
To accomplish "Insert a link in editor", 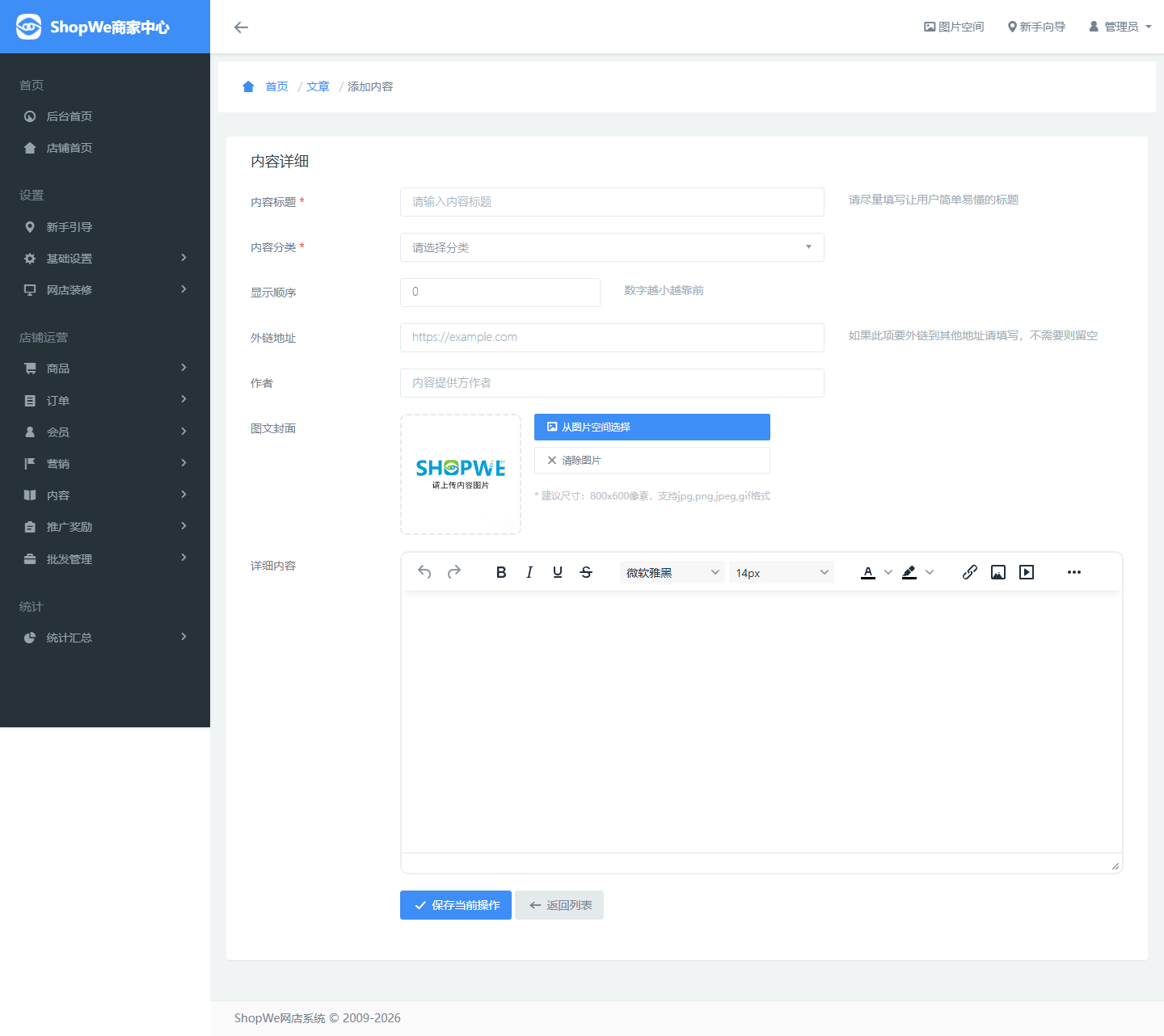I will point(970,572).
